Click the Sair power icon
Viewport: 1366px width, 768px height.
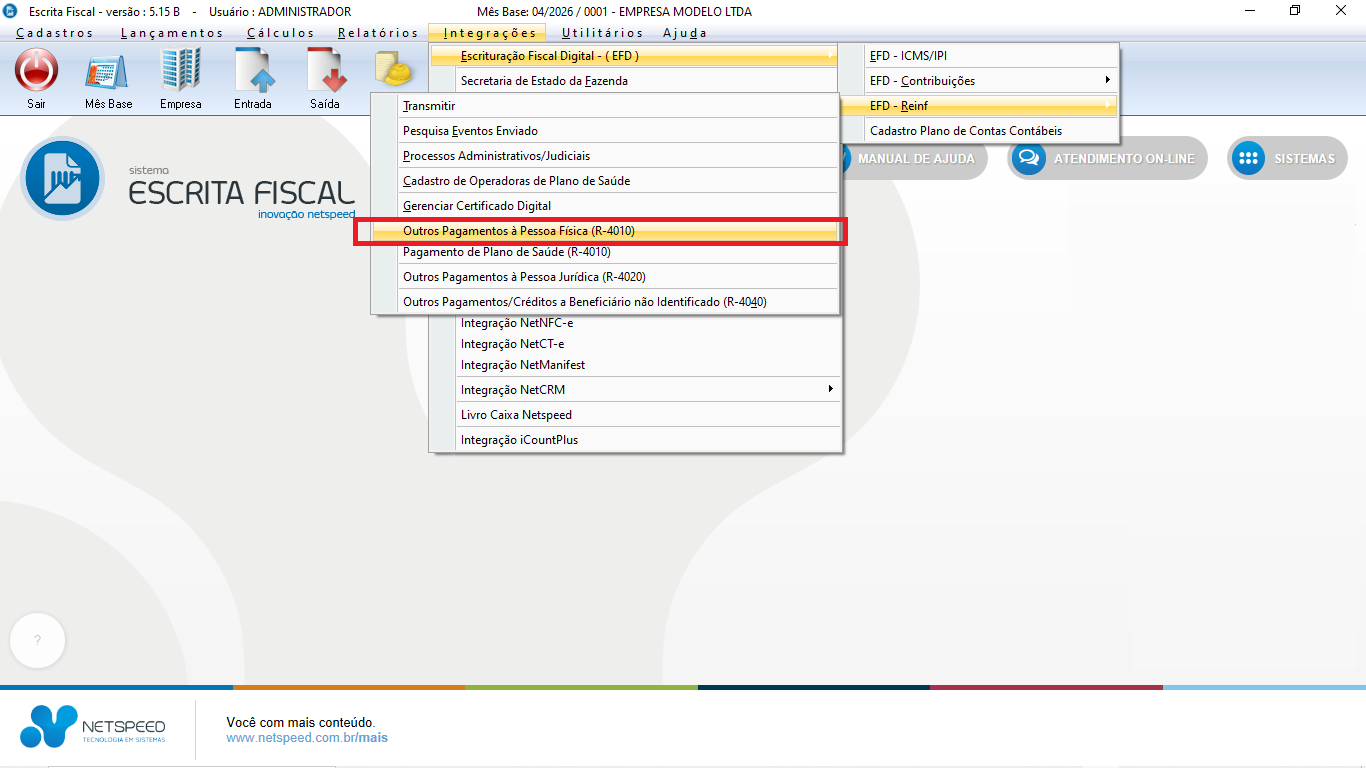pos(36,72)
